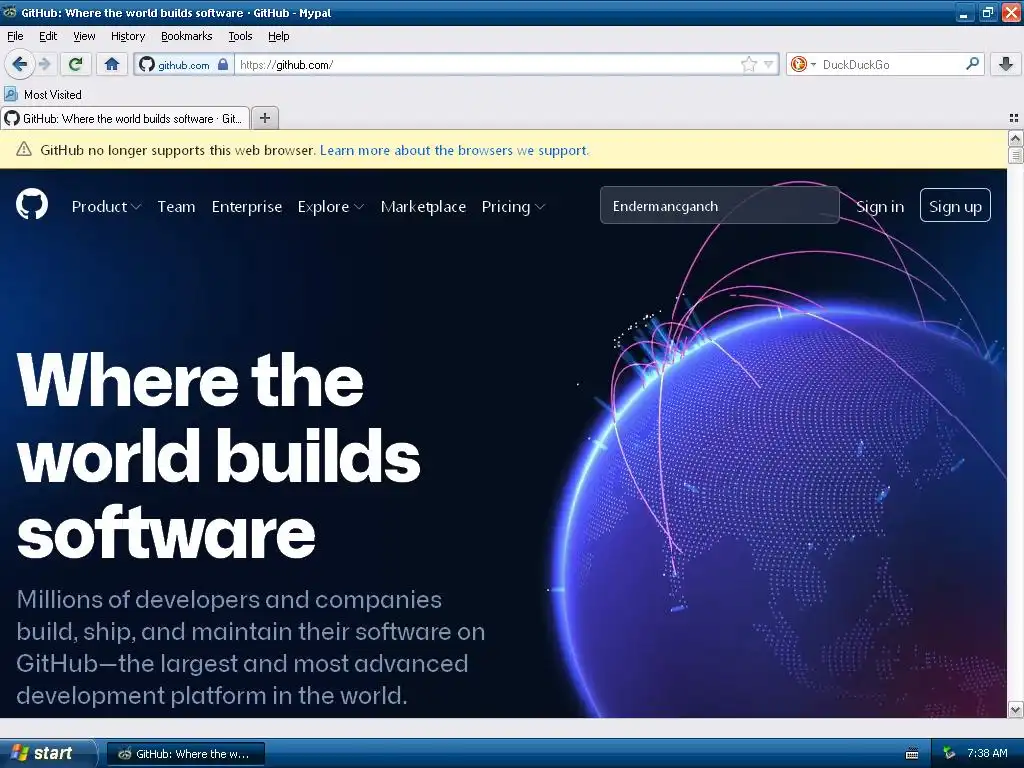Focus the DuckDuckGo search box
Viewport: 1024px width, 768px height.
[890, 65]
